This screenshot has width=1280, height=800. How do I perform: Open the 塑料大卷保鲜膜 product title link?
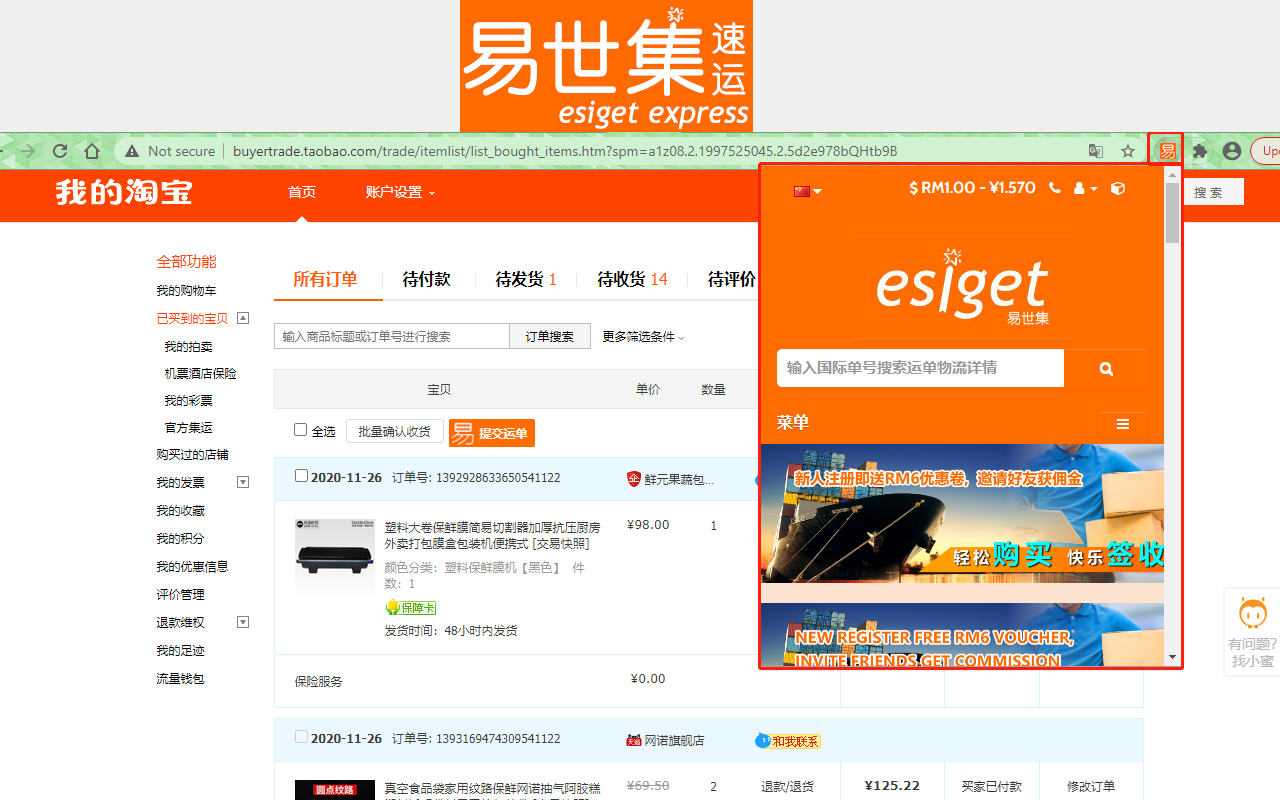point(492,535)
